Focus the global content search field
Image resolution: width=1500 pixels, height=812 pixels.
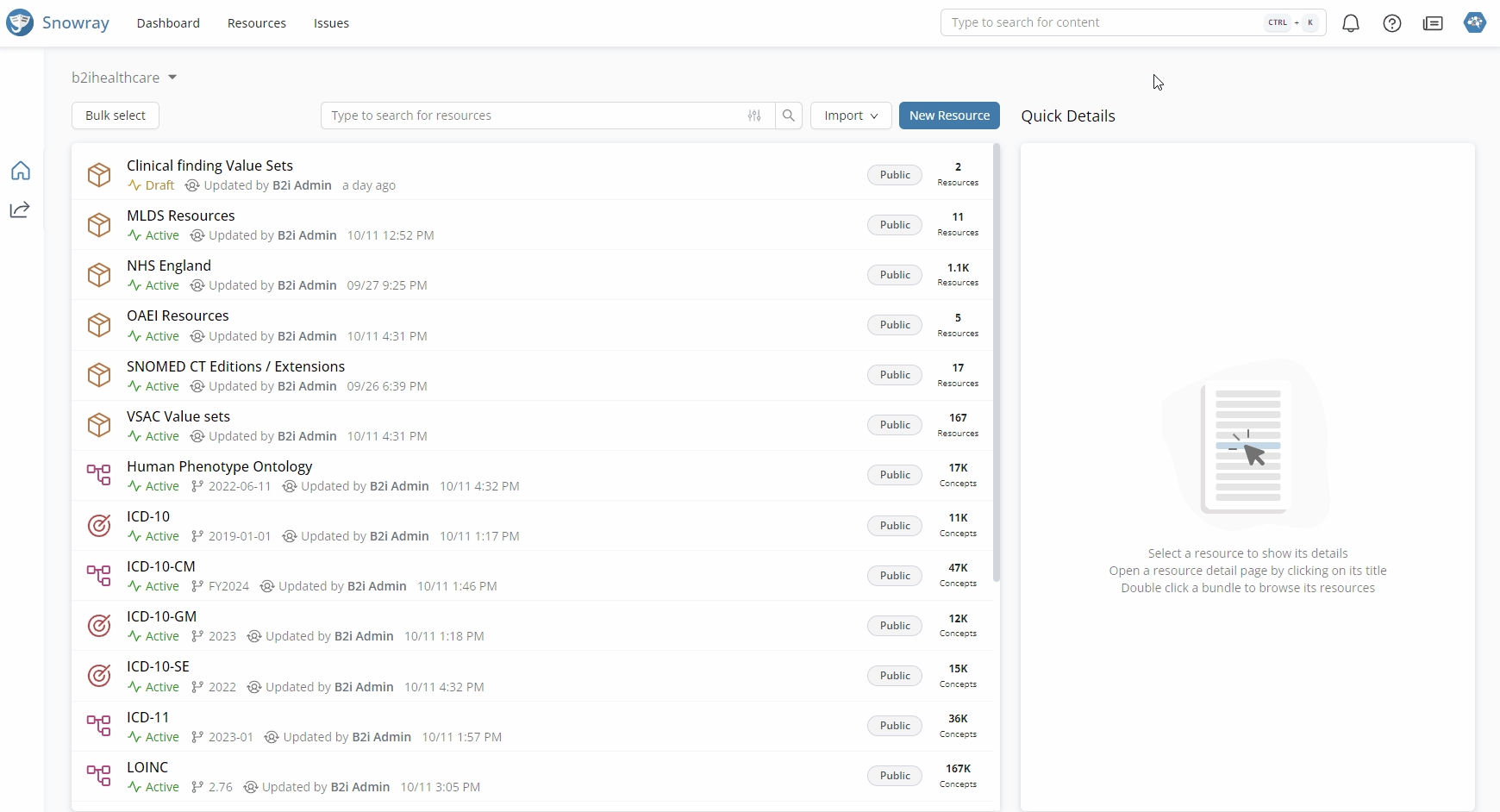pos(1103,22)
